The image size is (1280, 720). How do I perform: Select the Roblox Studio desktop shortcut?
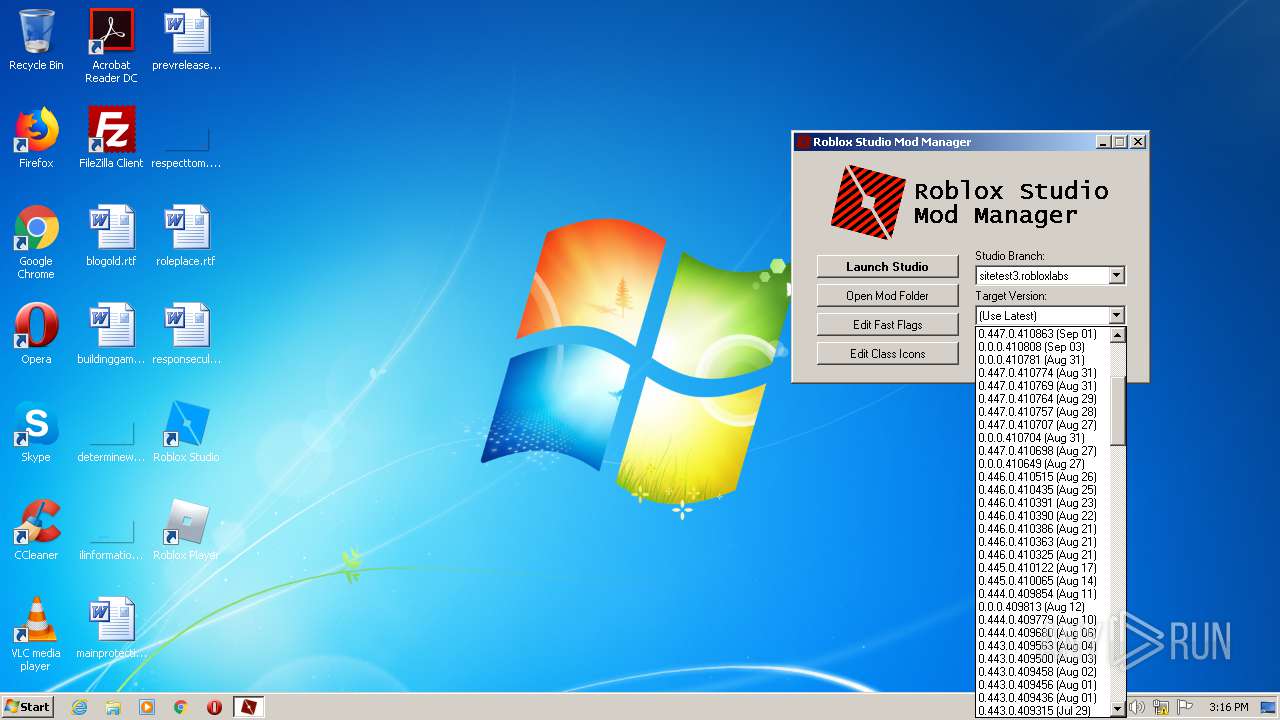186,432
